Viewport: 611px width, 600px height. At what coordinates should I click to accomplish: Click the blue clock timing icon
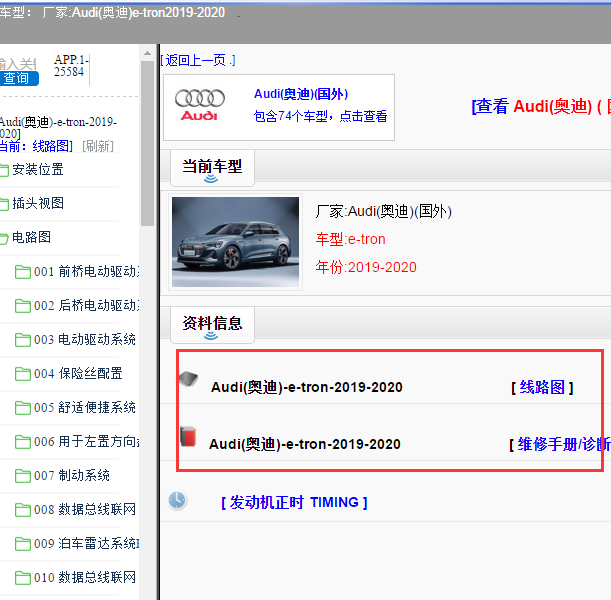(x=177, y=500)
